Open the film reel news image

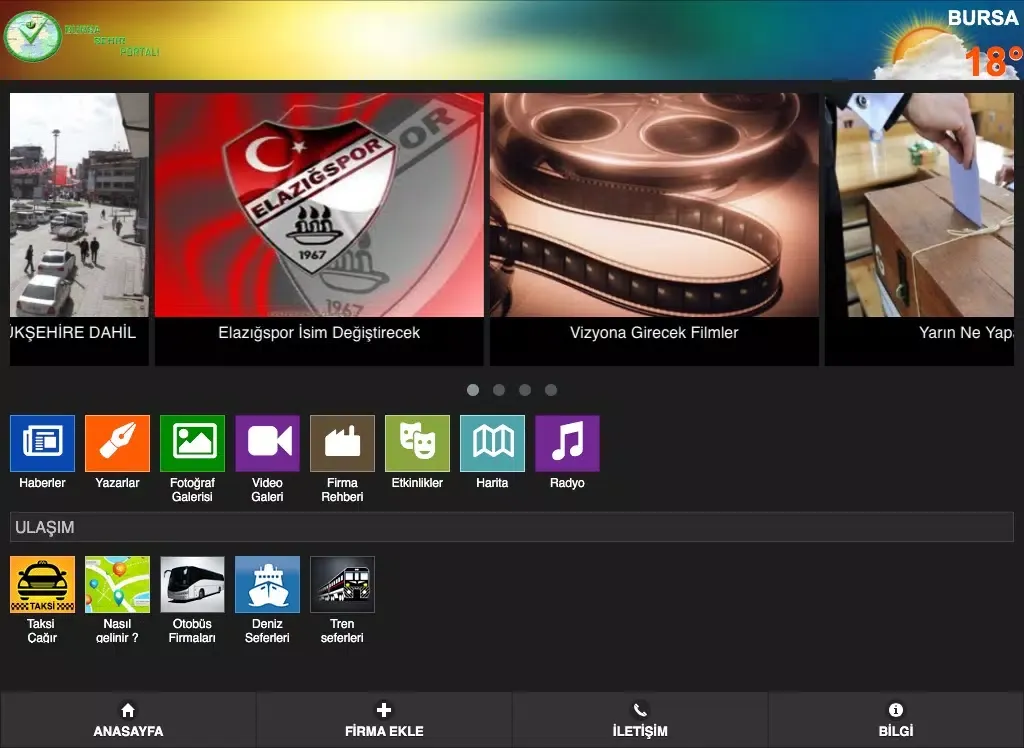point(654,205)
